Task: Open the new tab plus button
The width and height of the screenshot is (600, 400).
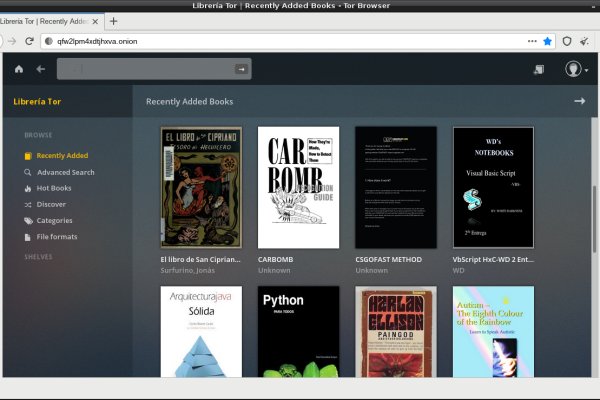Action: click(113, 21)
